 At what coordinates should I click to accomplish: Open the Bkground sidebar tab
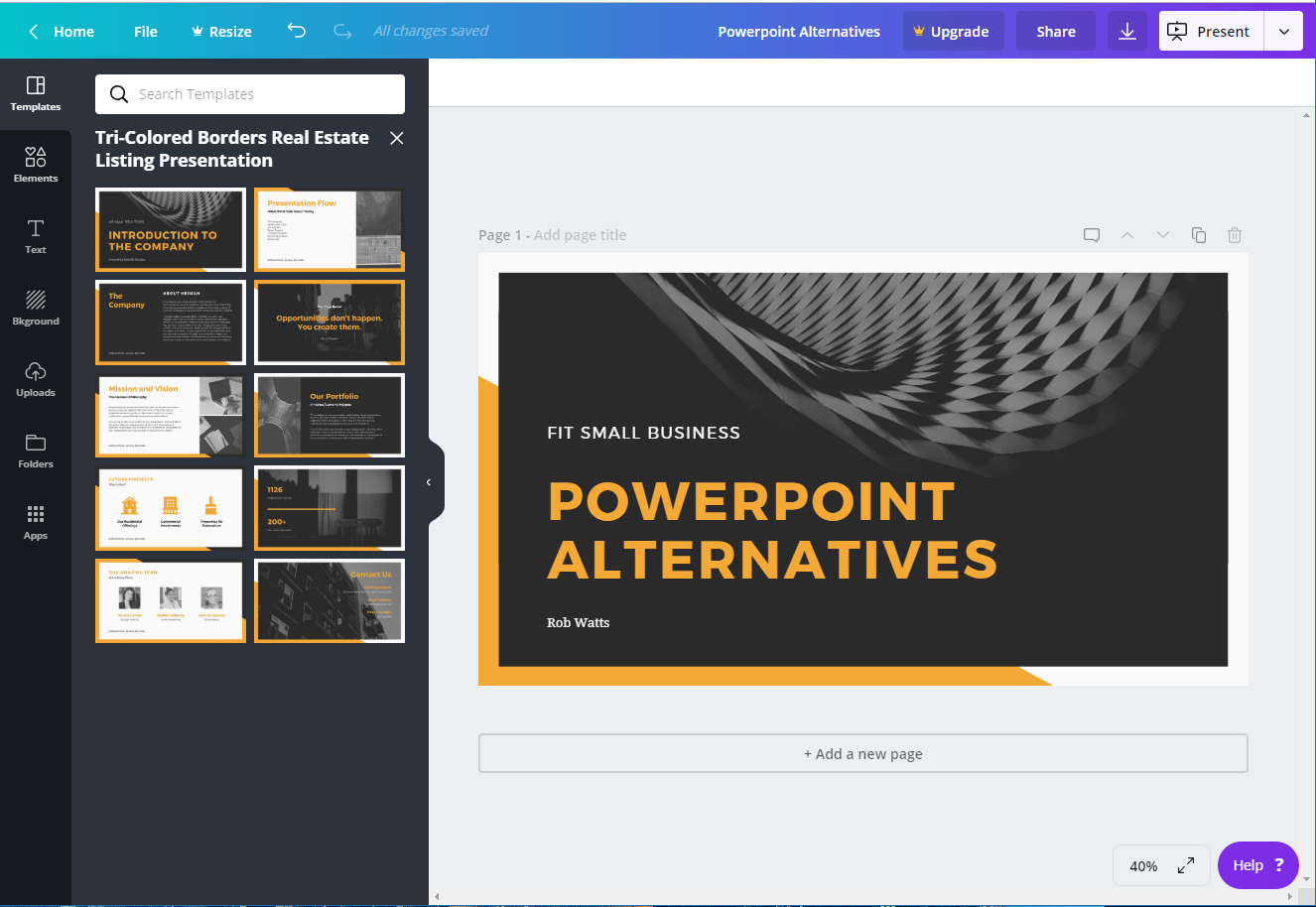(36, 309)
